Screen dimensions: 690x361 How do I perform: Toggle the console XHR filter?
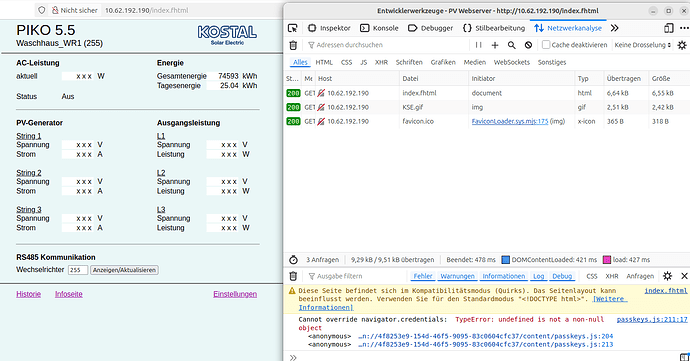point(612,276)
